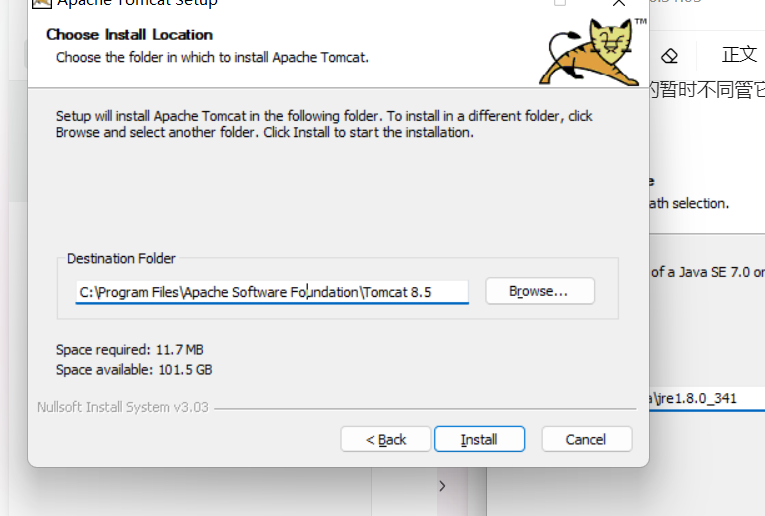This screenshot has width=765, height=516.
Task: Click the Destination Folder group label
Action: [121, 258]
